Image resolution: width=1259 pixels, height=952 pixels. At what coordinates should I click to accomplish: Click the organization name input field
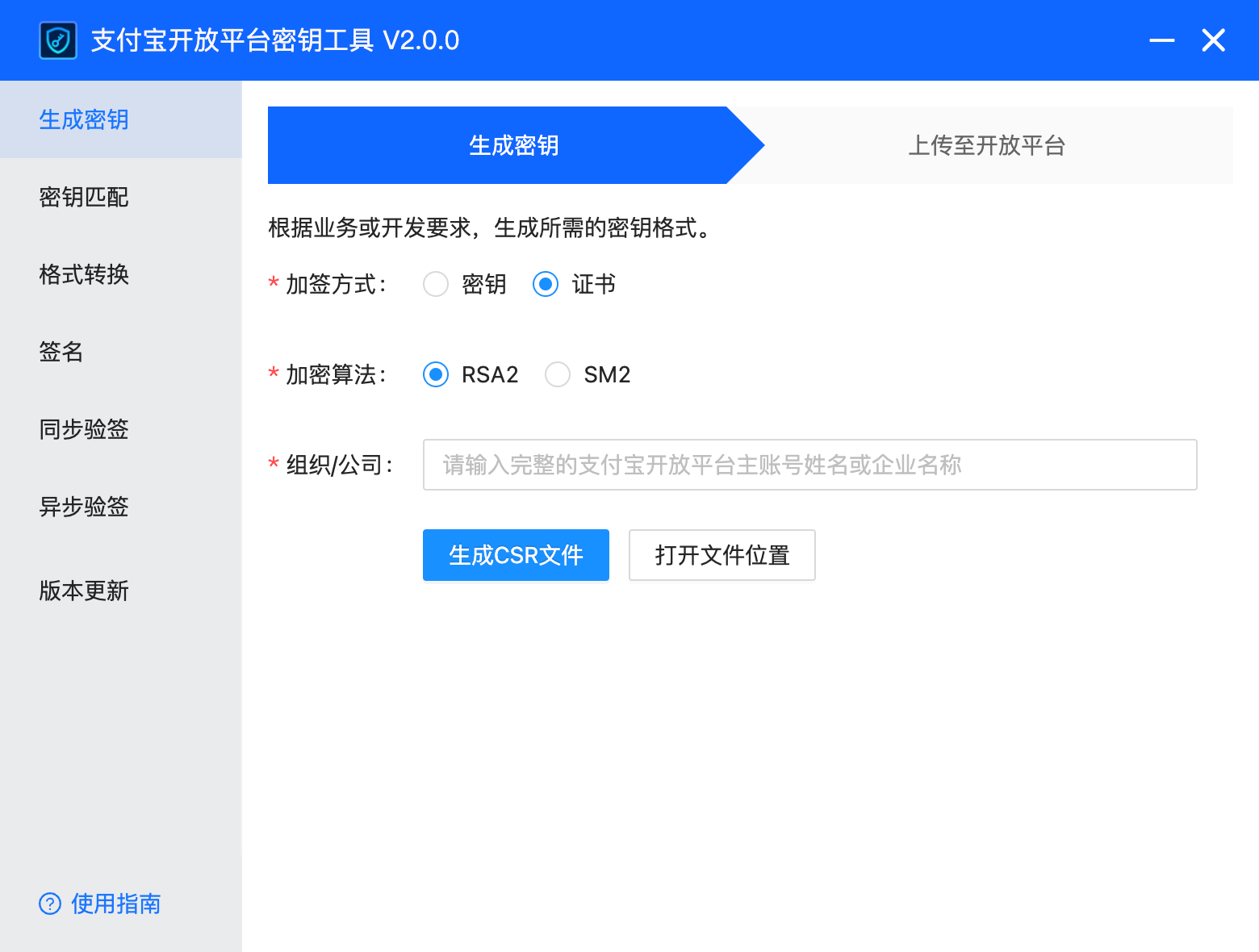(x=809, y=465)
